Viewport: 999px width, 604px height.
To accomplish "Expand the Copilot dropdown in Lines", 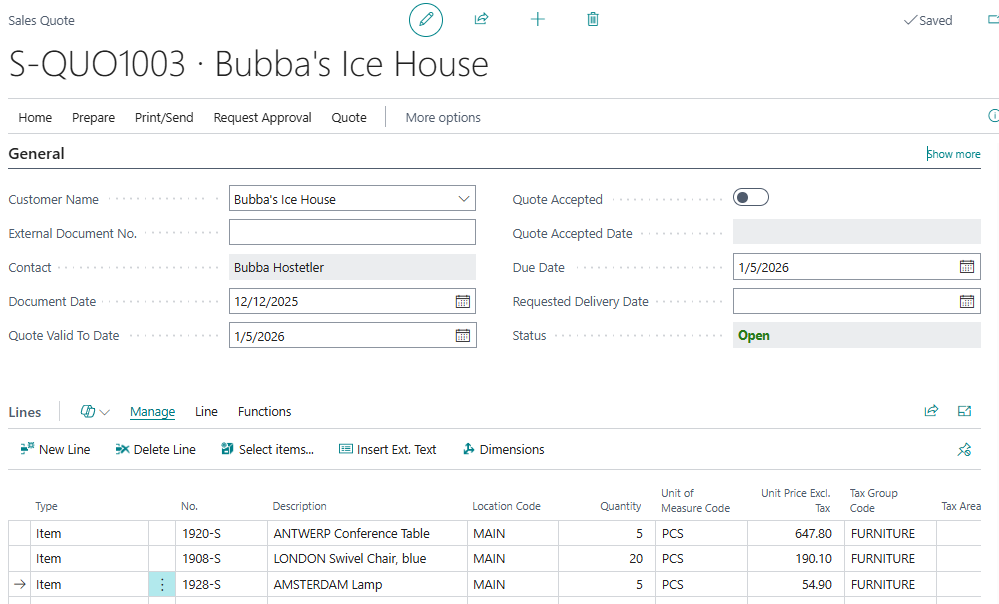I will pos(95,411).
